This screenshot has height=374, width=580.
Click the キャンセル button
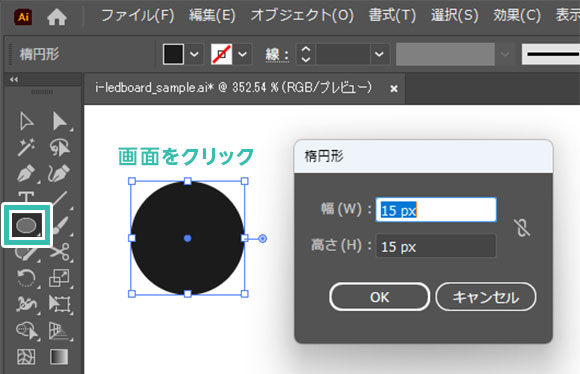pyautogui.click(x=486, y=297)
